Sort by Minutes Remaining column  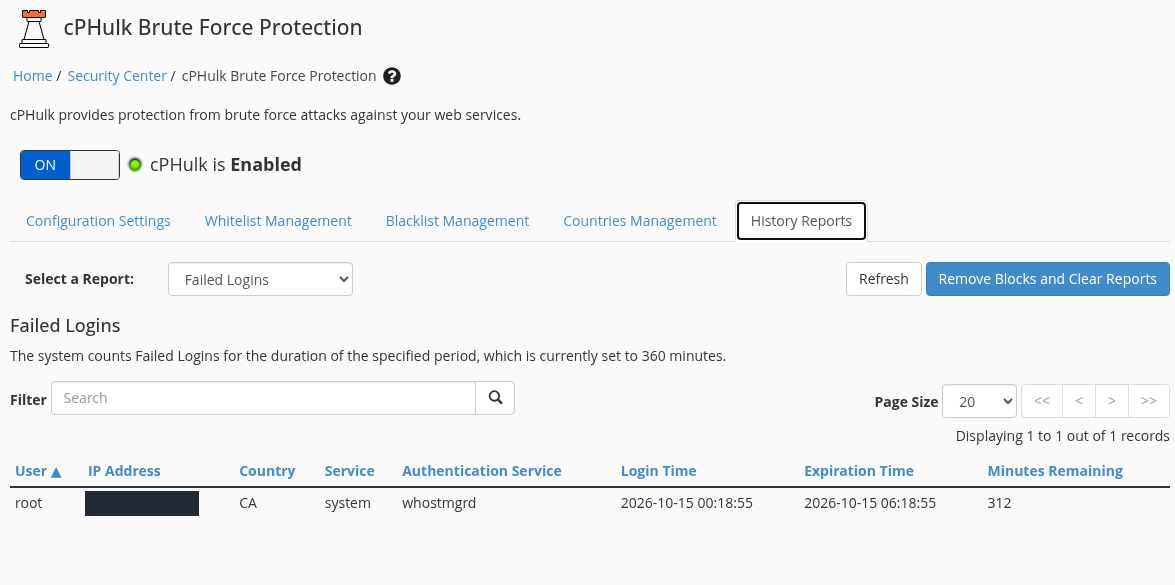point(1055,471)
